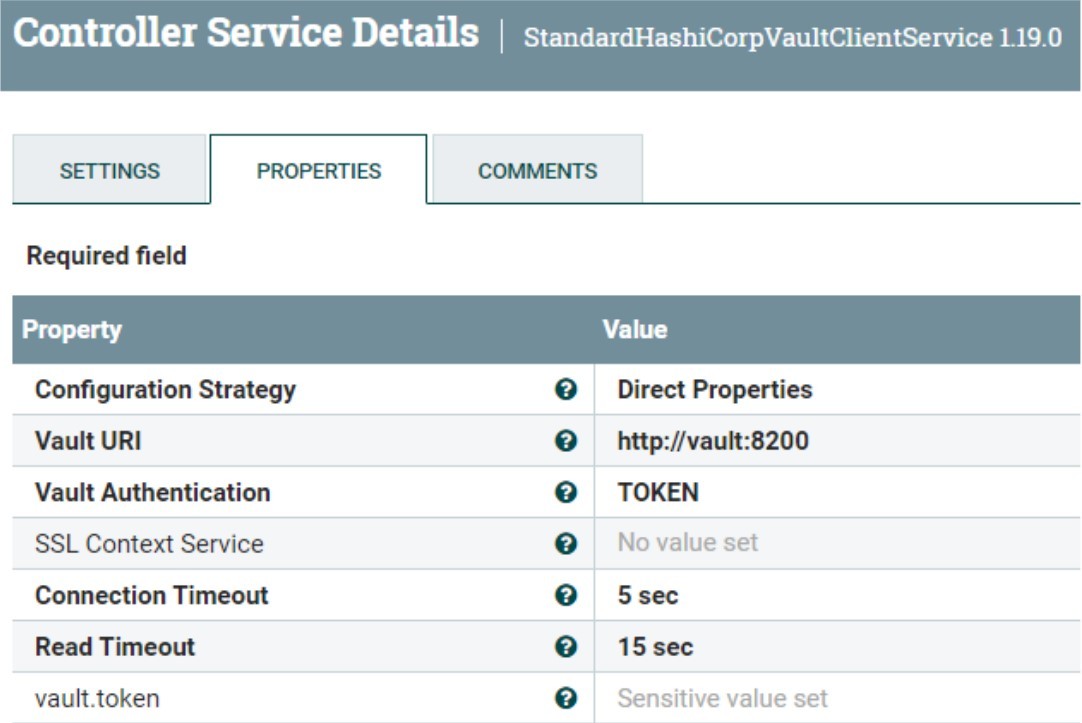Click the Vault Authentication property name

[153, 492]
